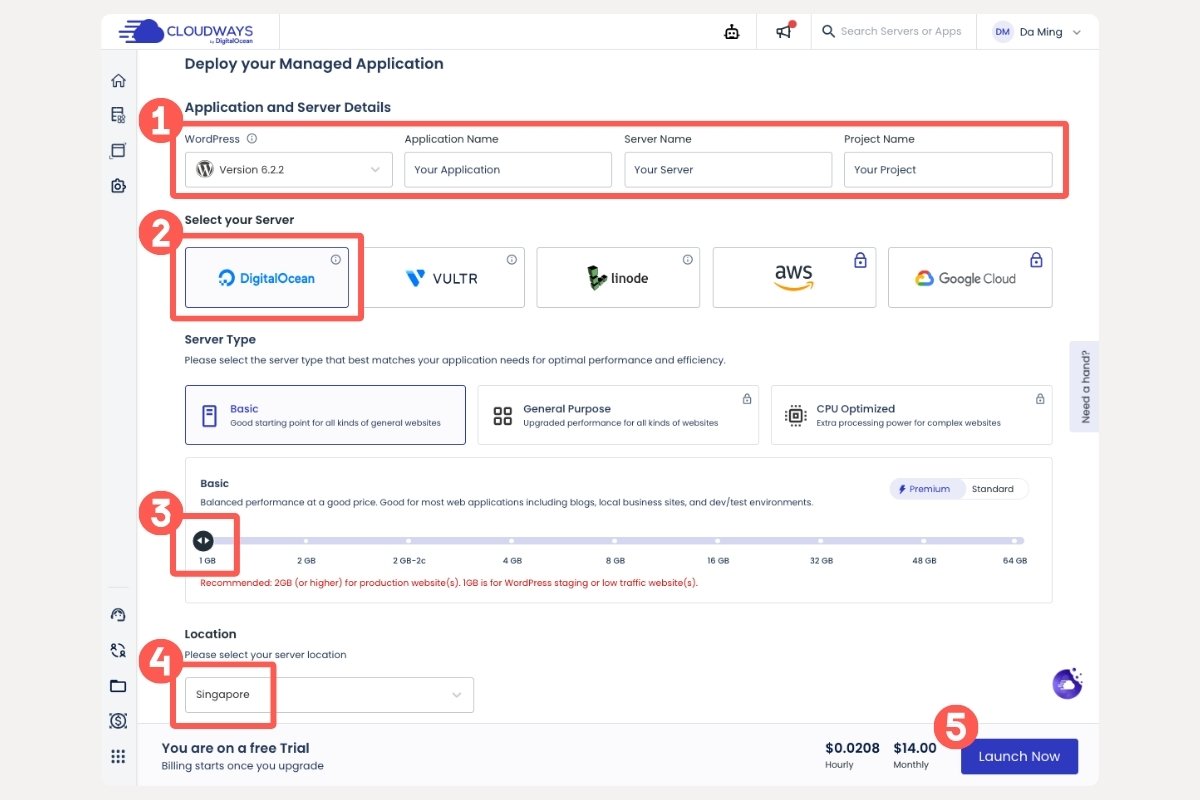Viewport: 1200px width, 800px height.
Task: Click the 1 GB server size slider handle
Action: click(203, 540)
